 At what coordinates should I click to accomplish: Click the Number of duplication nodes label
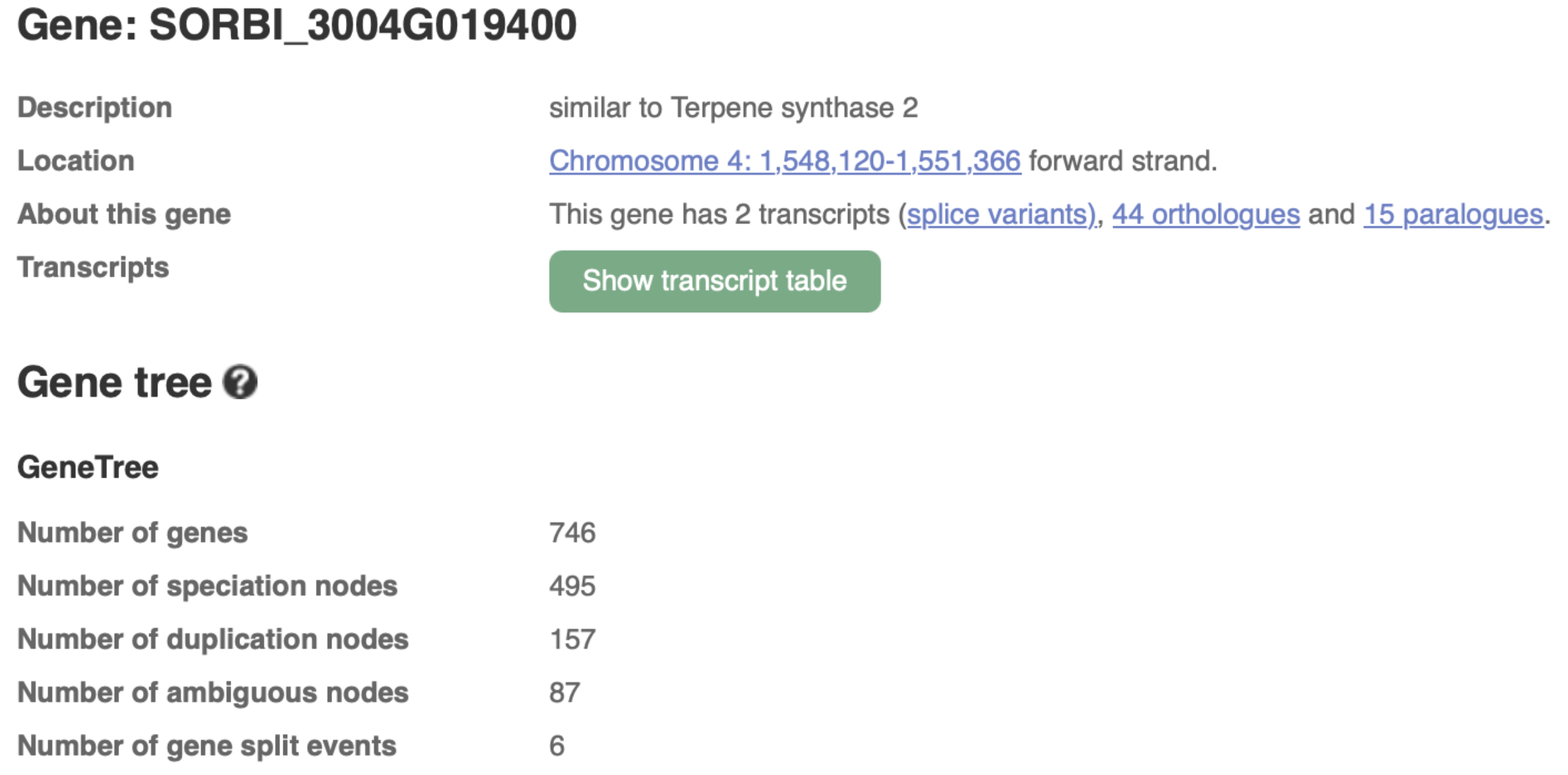click(x=213, y=640)
